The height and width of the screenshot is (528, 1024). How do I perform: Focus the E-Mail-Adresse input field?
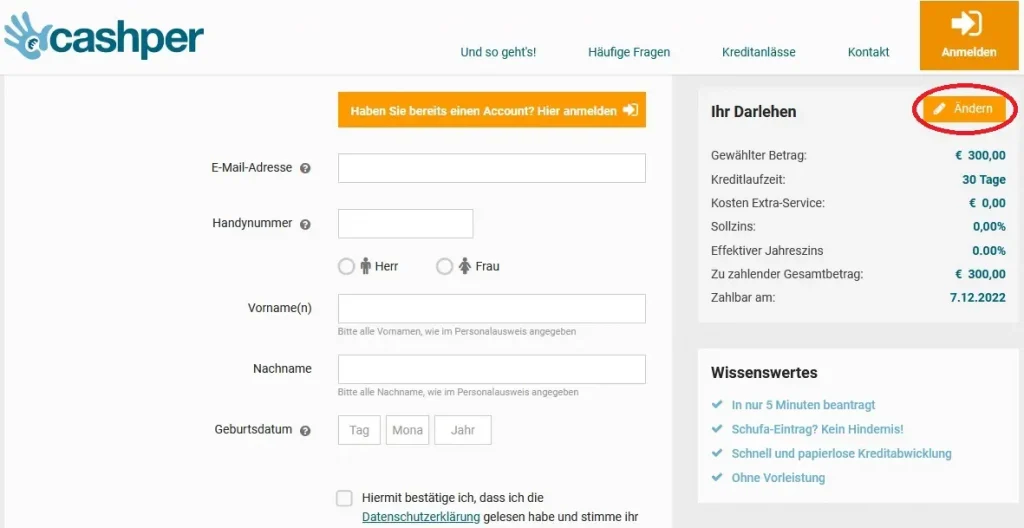[491, 168]
